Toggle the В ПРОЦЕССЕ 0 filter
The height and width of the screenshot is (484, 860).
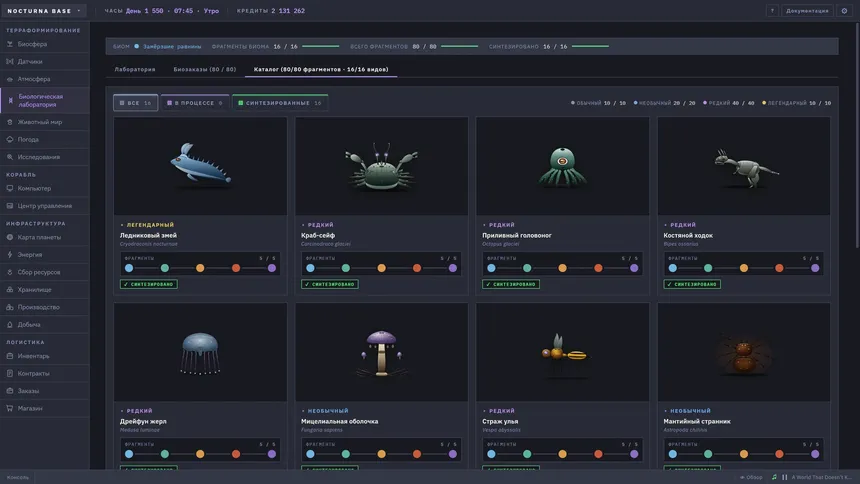(195, 103)
